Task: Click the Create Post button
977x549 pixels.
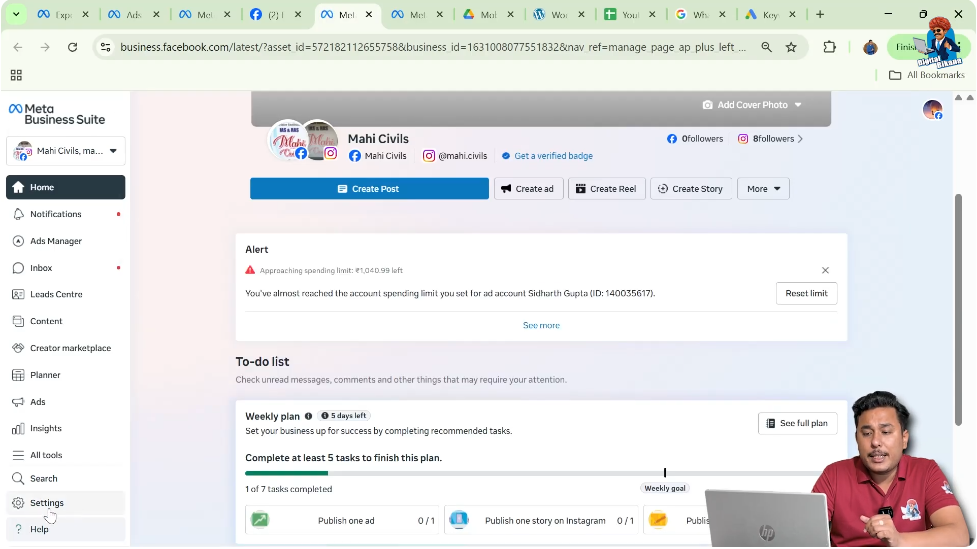Action: click(369, 189)
